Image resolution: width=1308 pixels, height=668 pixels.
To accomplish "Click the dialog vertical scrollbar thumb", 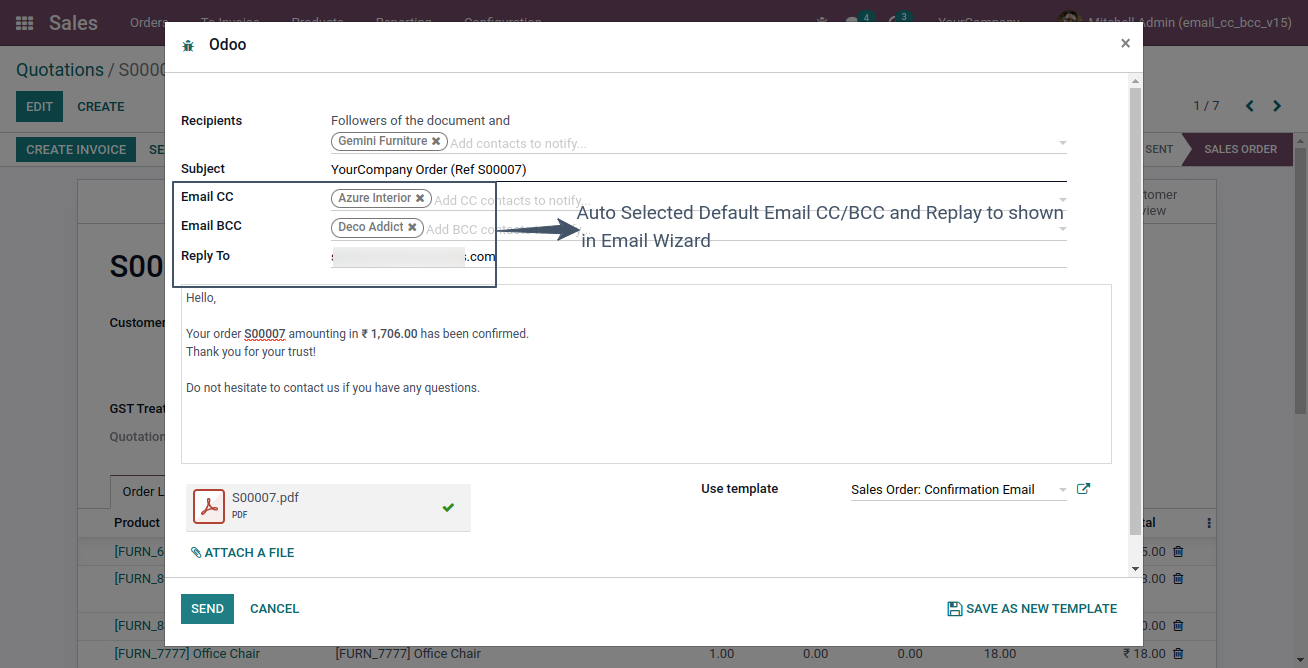I will pyautogui.click(x=1135, y=310).
